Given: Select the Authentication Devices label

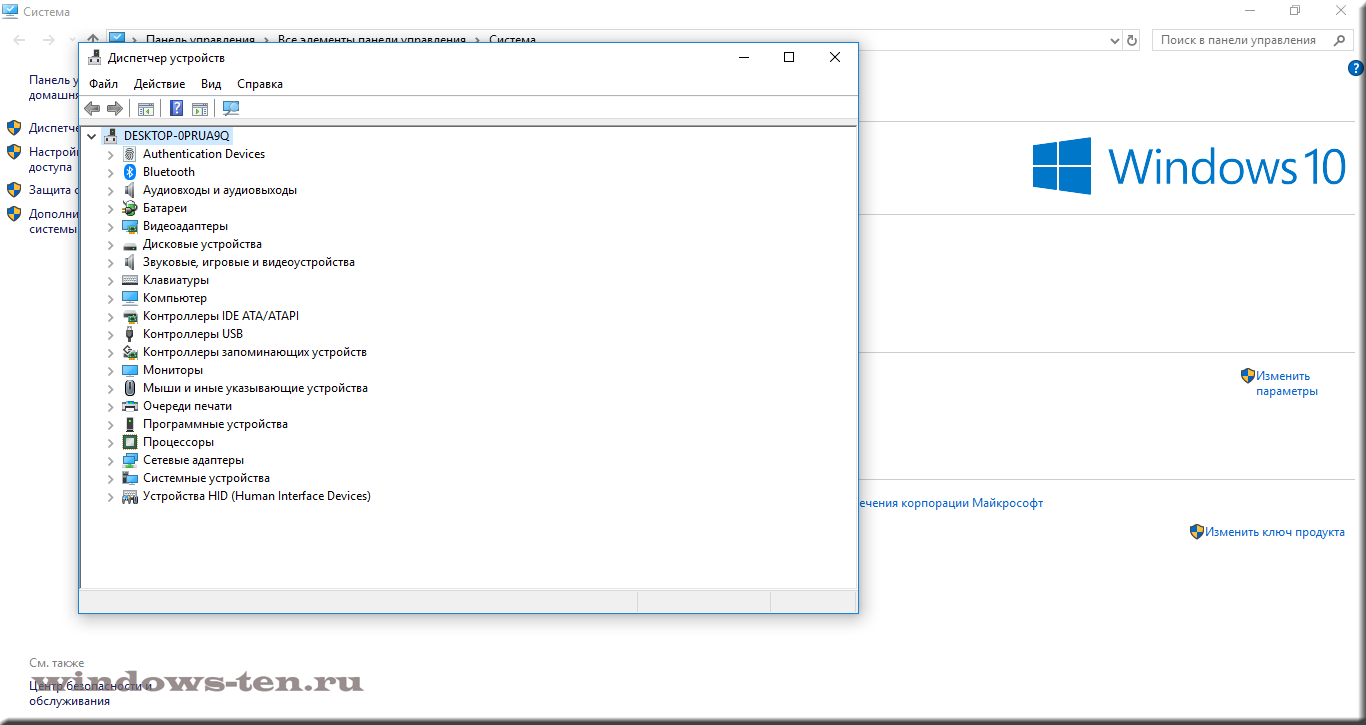Looking at the screenshot, I should click(204, 154).
